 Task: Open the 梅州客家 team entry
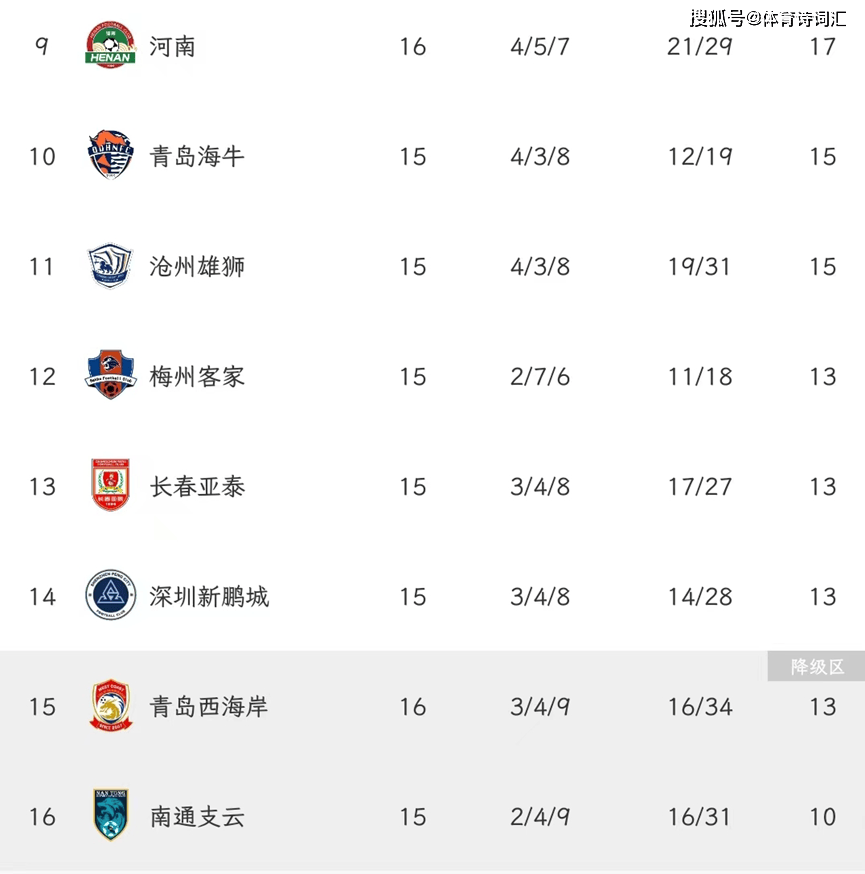197,377
